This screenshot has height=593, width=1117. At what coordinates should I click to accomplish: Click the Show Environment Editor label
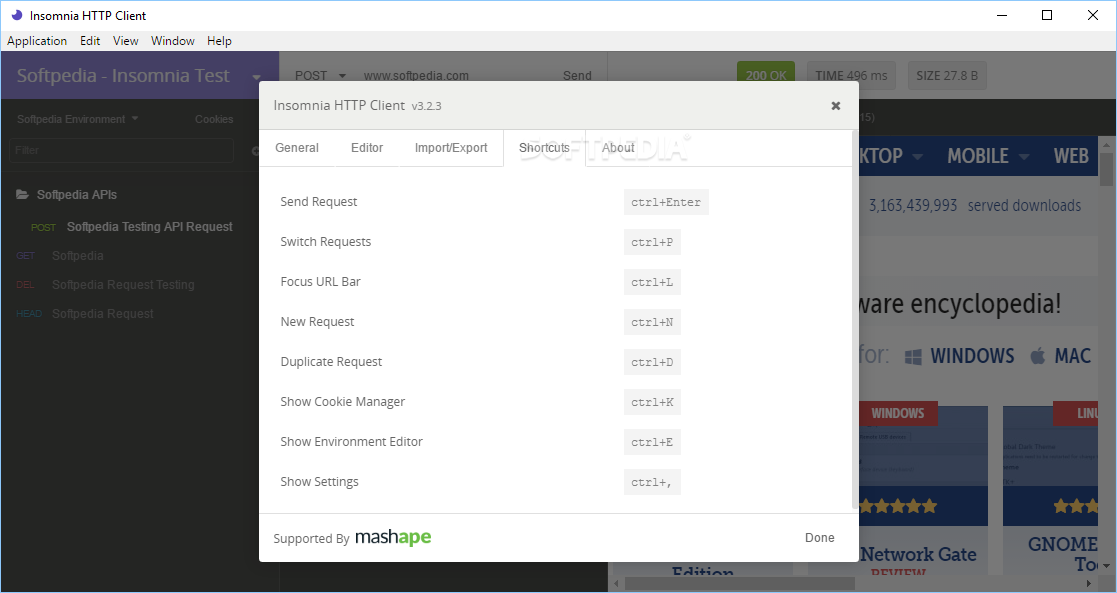coord(351,441)
